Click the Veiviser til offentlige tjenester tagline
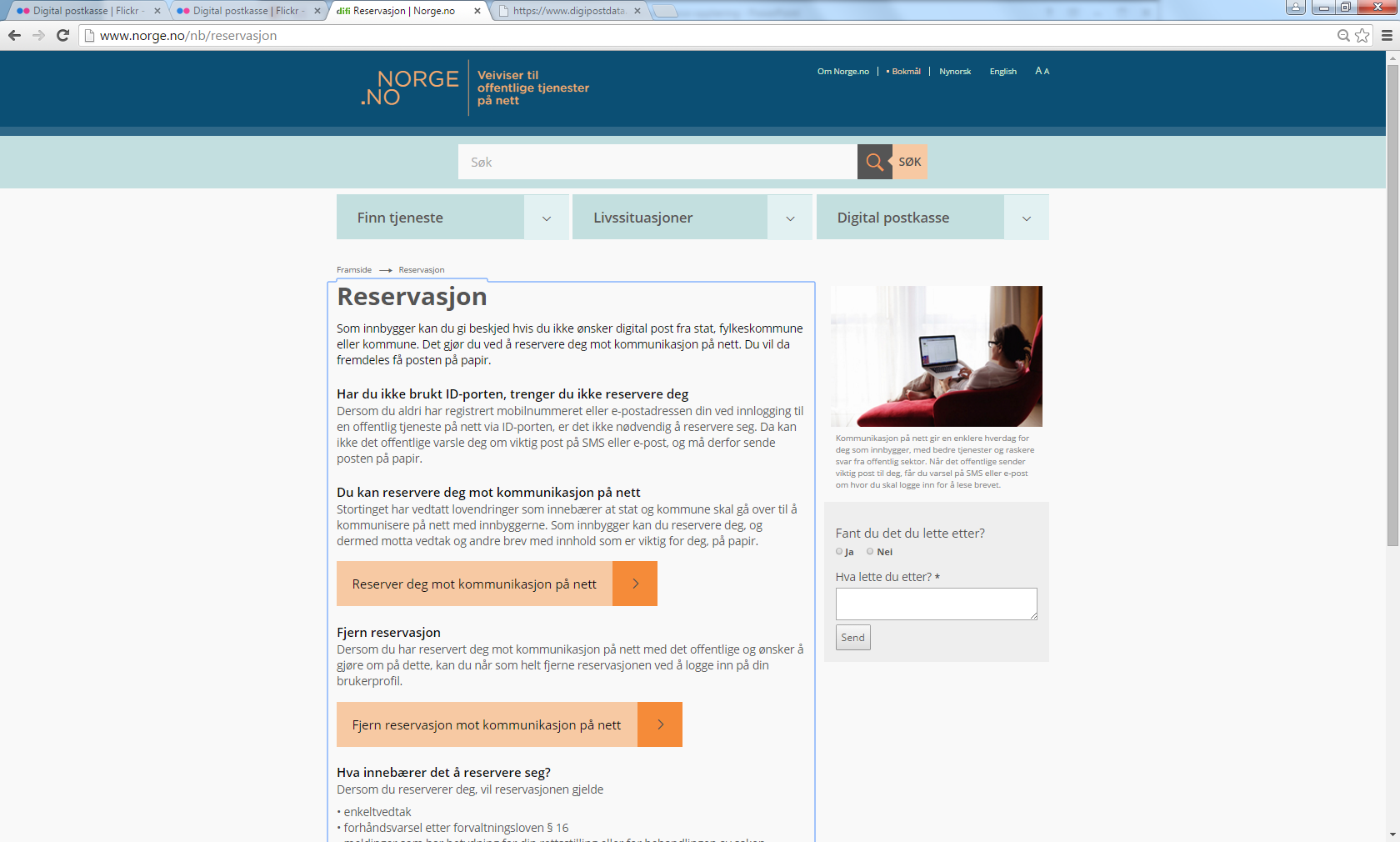 533,88
